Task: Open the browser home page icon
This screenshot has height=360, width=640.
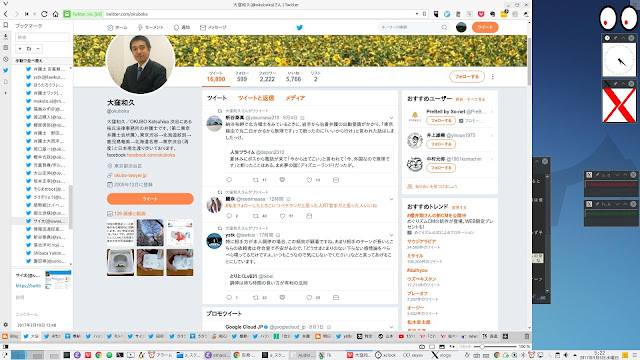Action: (56, 14)
